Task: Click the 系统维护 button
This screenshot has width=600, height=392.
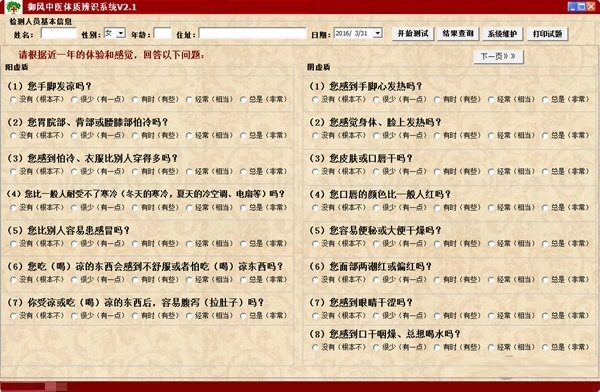Action: tap(502, 34)
